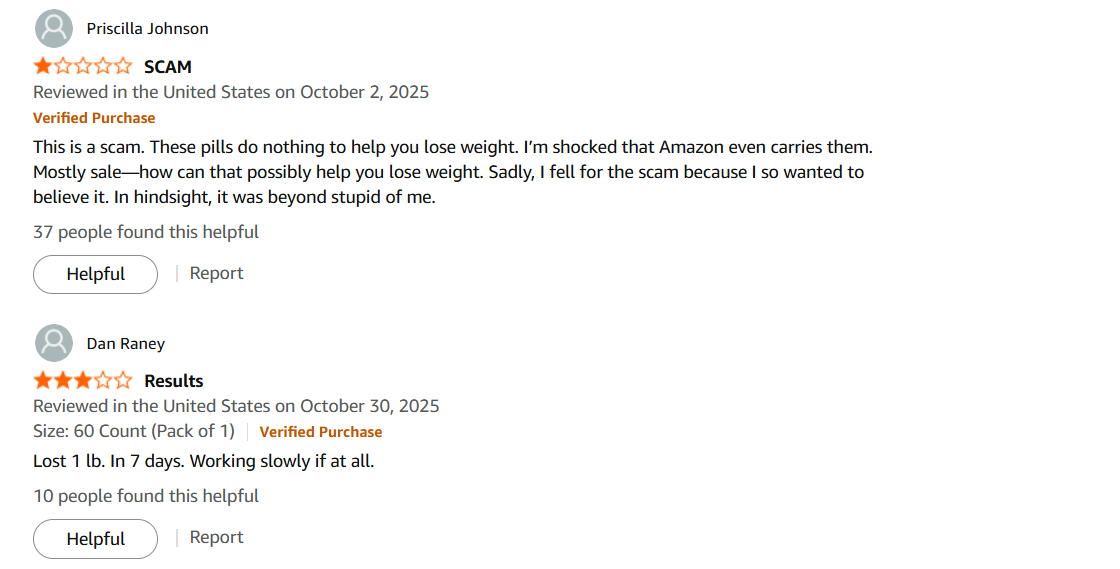The height and width of the screenshot is (569, 1120).
Task: Report Dan Raney's Results review
Action: coord(216,537)
